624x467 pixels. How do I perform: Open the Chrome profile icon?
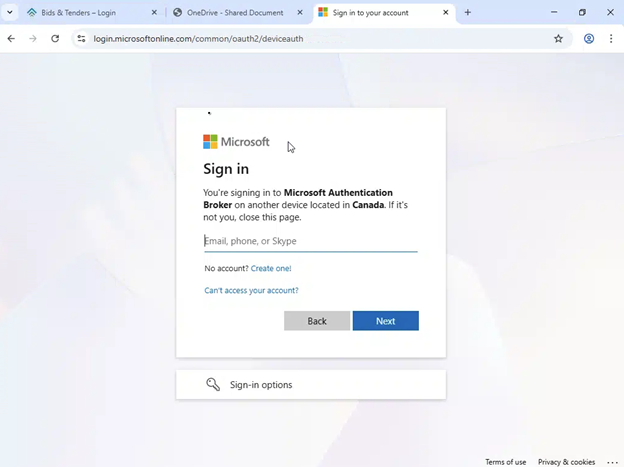click(x=589, y=39)
